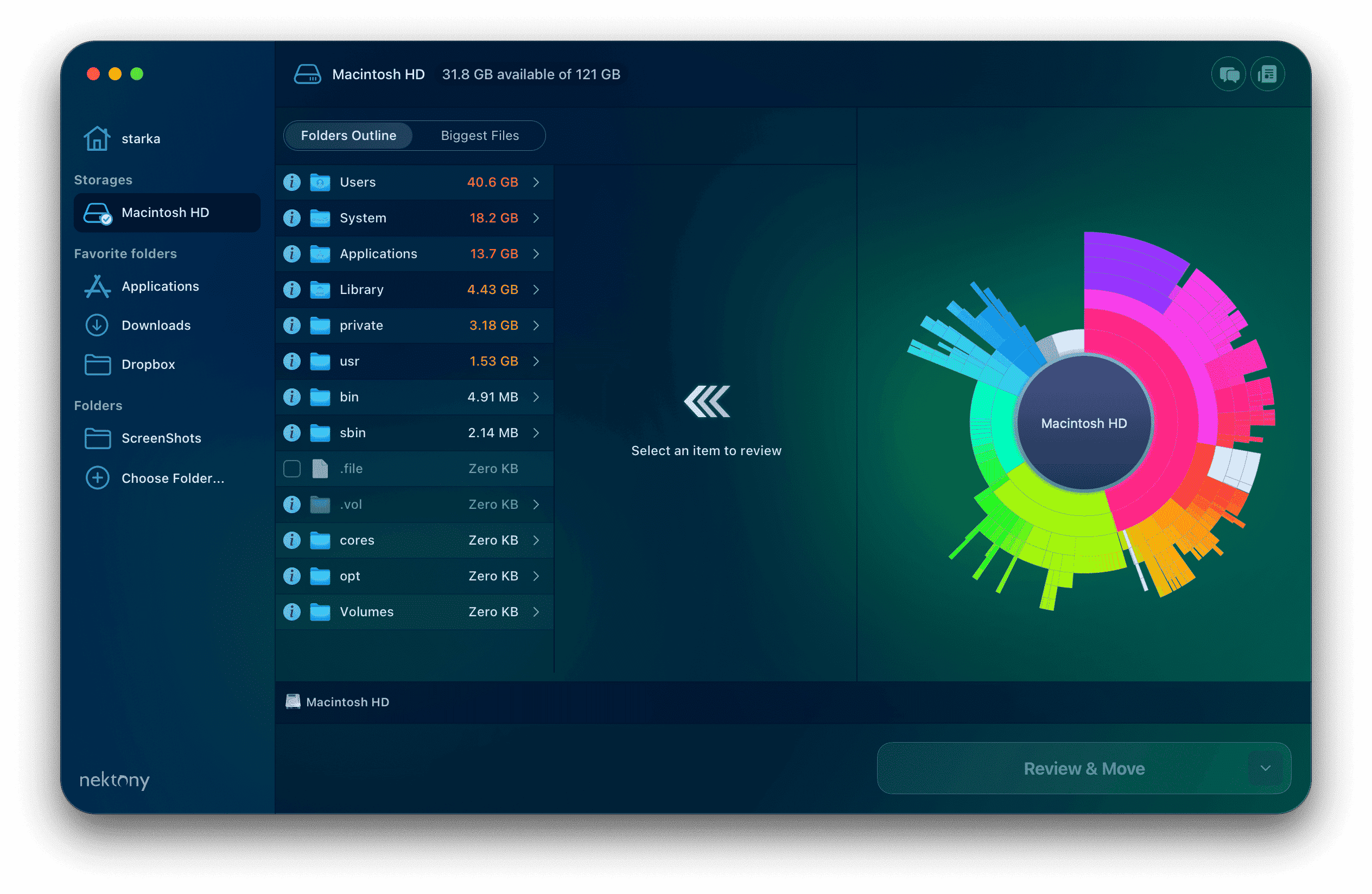Switch to the Biggest Files tab
The width and height of the screenshot is (1372, 894).
coord(478,135)
